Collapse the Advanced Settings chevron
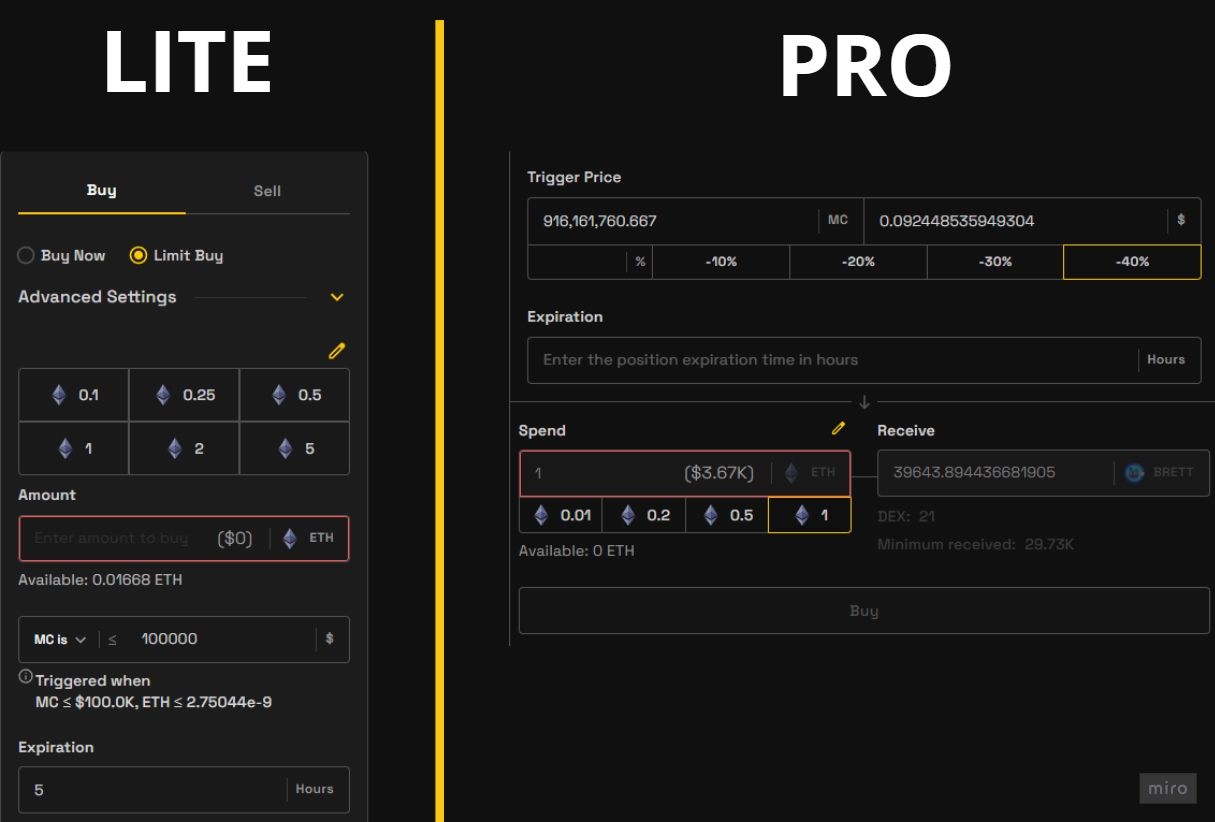The image size is (1215, 822). coord(337,297)
